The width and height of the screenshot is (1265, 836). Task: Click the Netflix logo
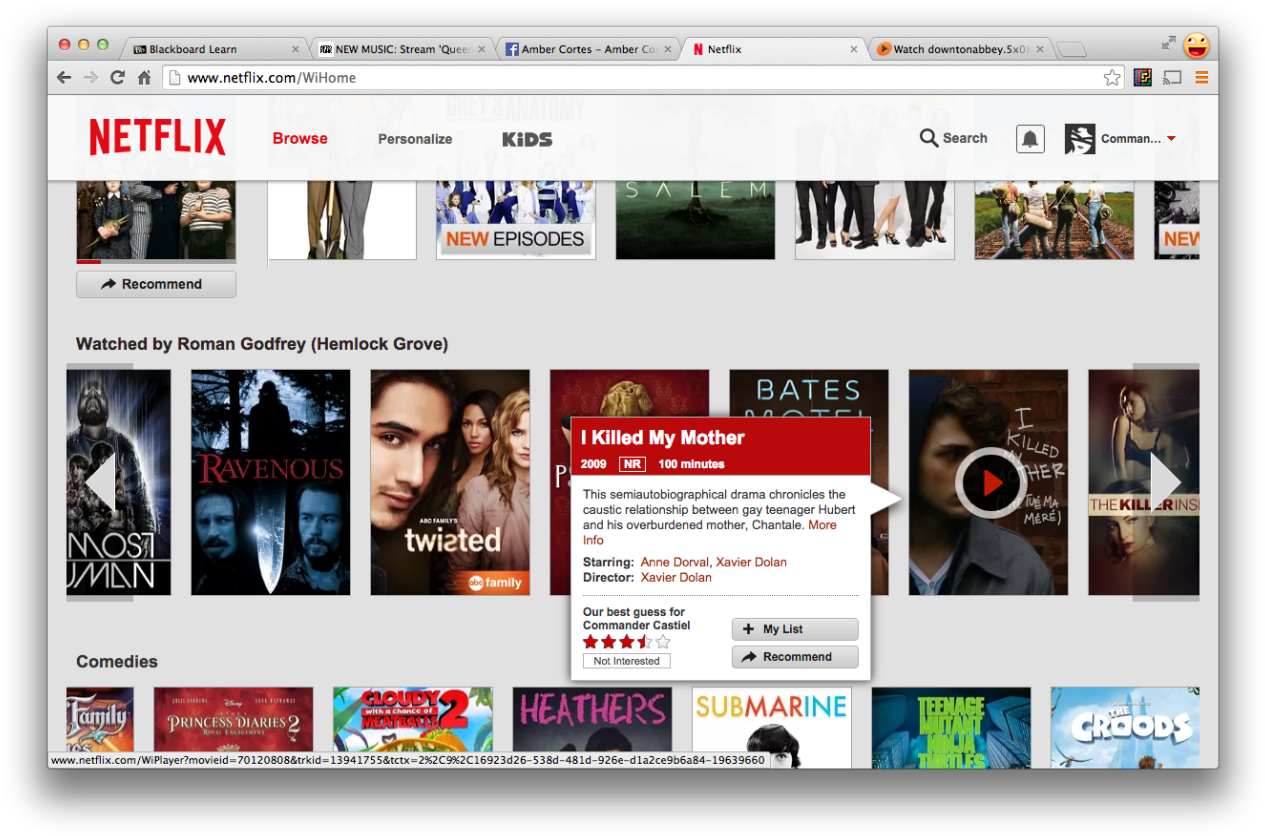(156, 136)
